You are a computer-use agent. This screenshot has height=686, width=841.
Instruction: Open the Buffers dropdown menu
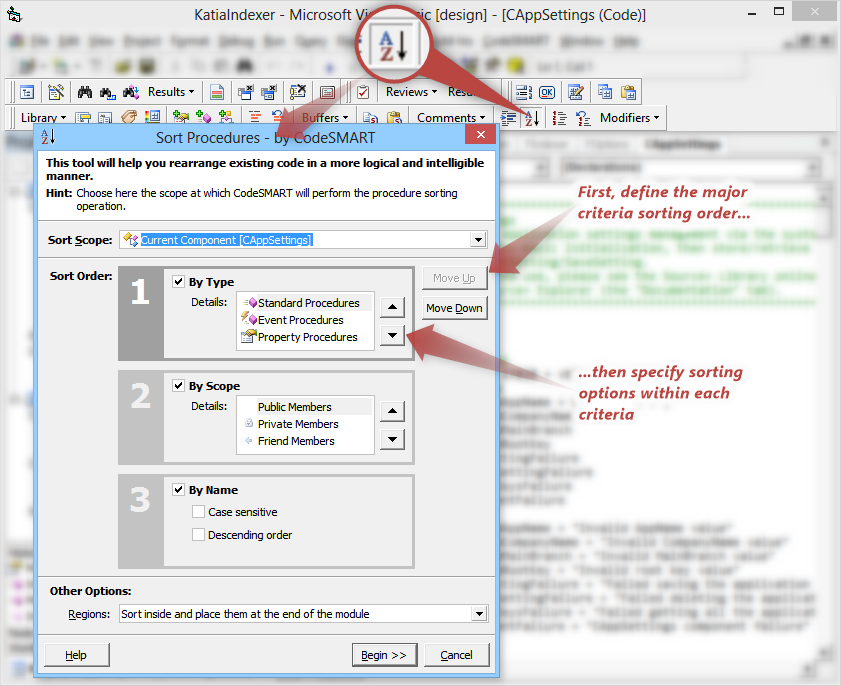tap(325, 117)
